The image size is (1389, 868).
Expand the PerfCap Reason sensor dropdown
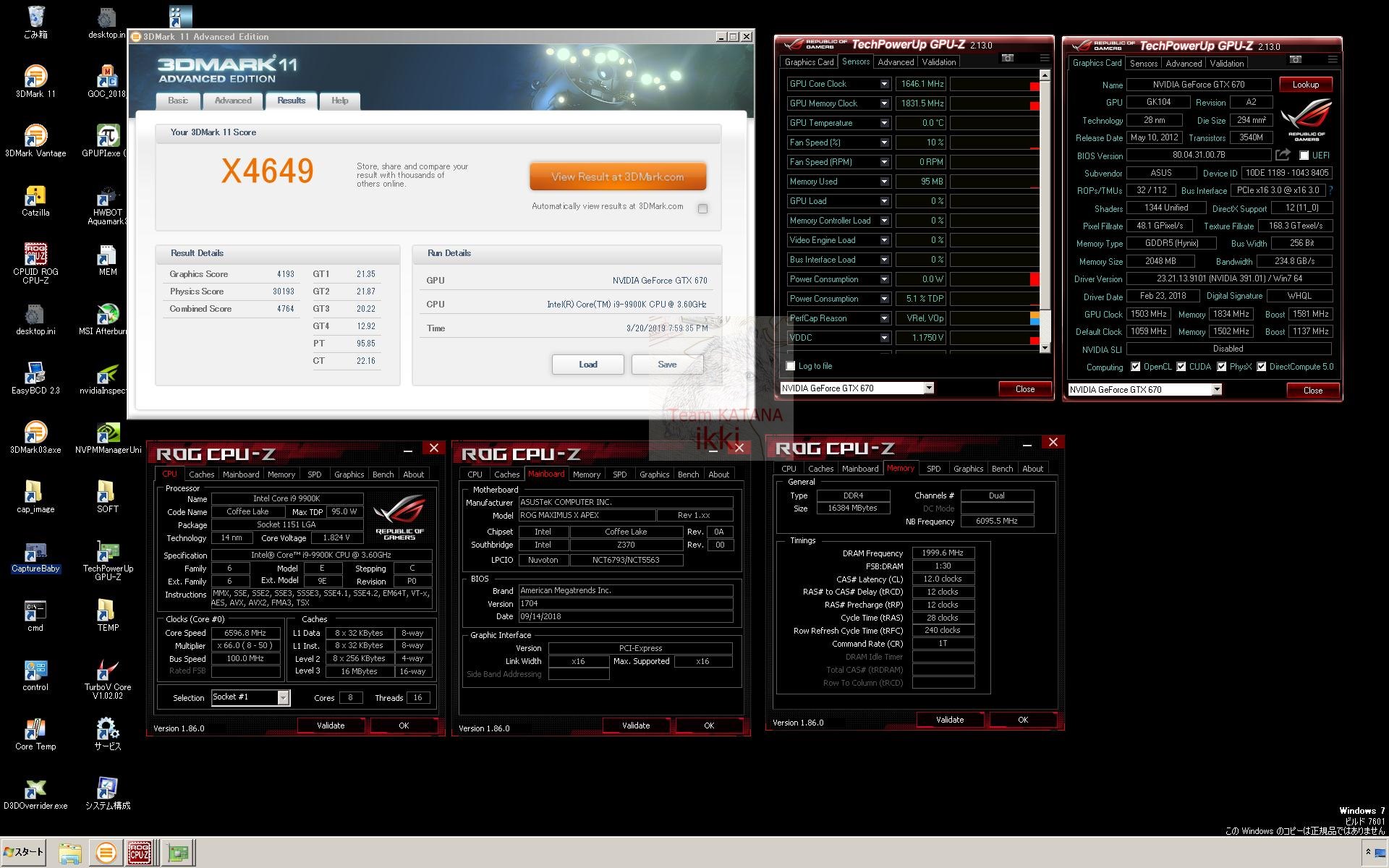click(x=884, y=318)
